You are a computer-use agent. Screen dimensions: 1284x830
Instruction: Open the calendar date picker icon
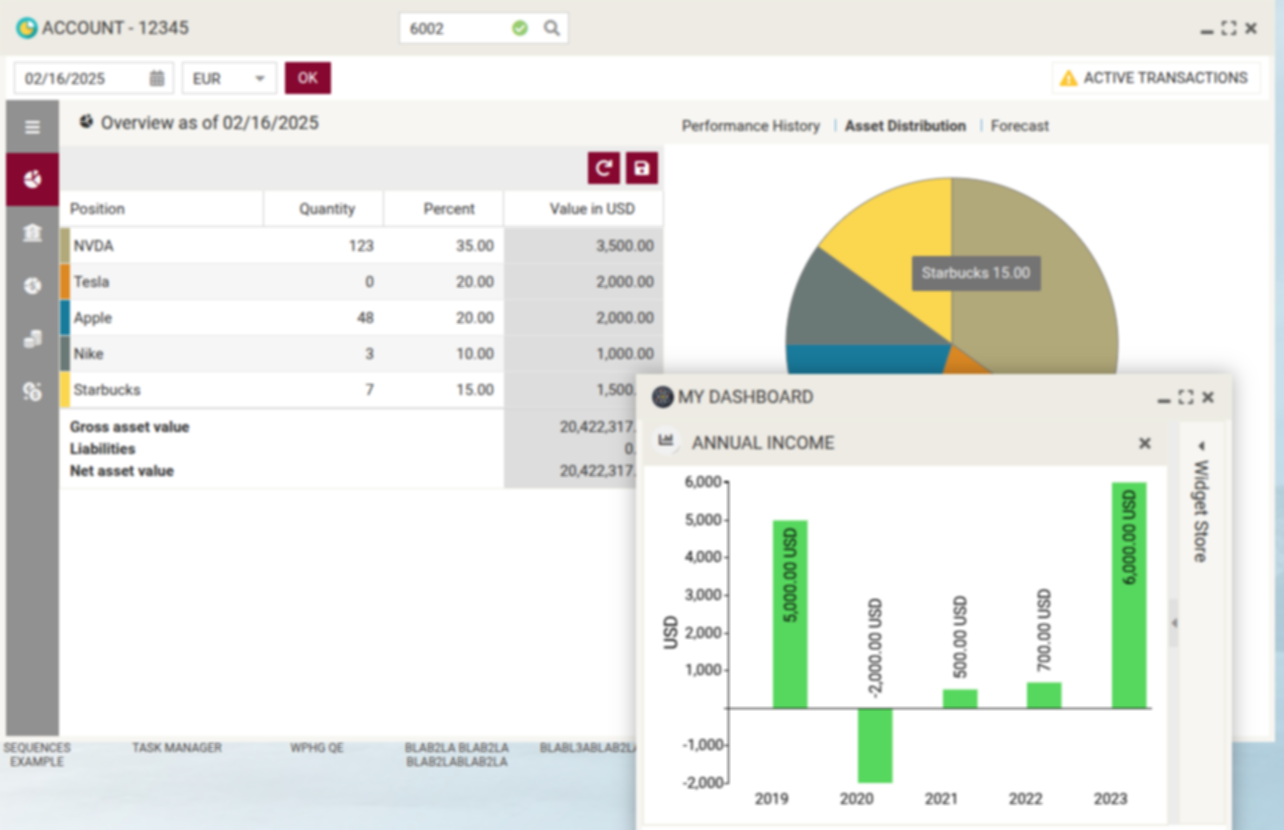click(x=157, y=78)
